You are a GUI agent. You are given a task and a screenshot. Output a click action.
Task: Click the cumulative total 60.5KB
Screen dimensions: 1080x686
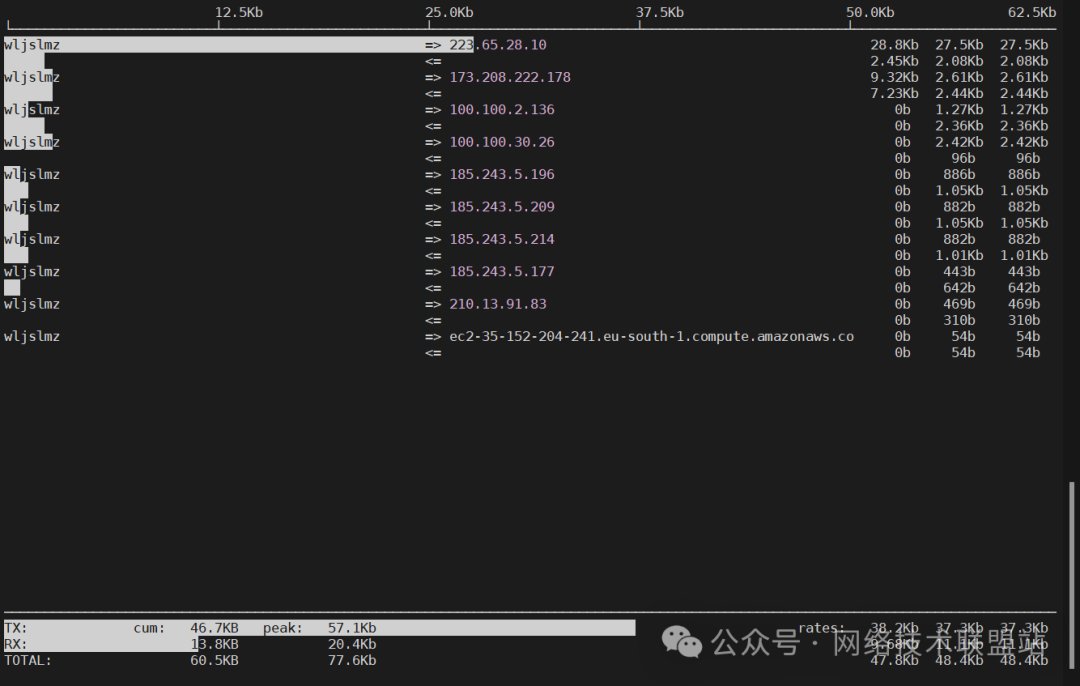[x=214, y=660]
